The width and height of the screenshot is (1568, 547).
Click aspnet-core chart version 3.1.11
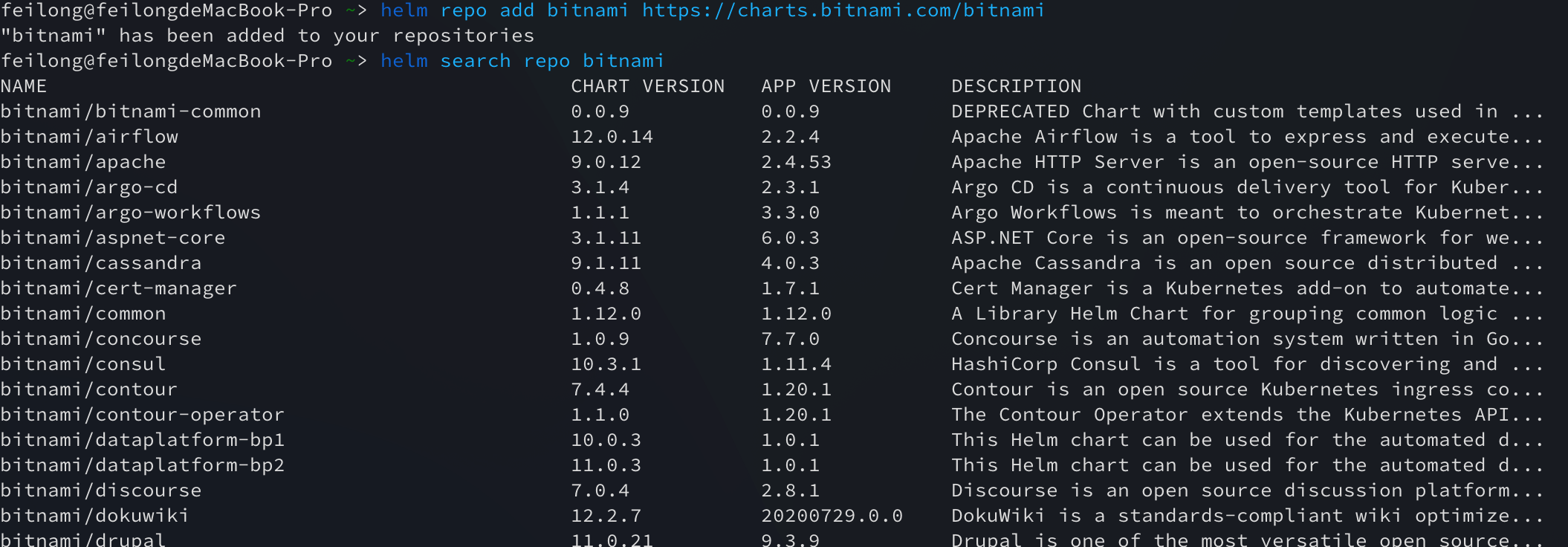pyautogui.click(x=606, y=238)
